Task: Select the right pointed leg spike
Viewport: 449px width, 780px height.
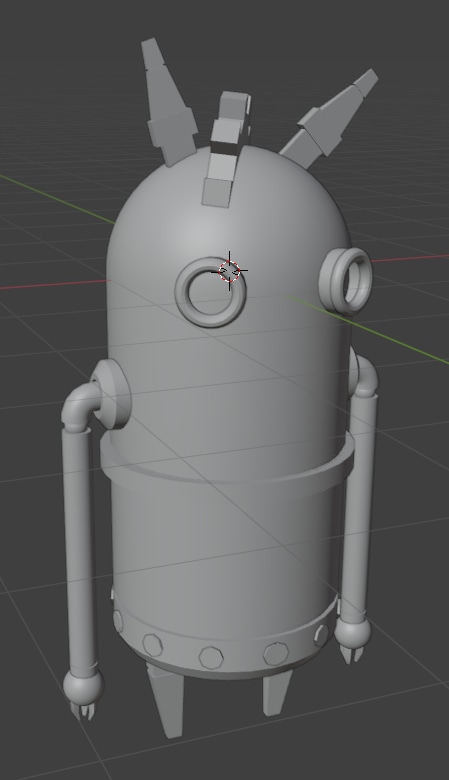Action: [276, 692]
